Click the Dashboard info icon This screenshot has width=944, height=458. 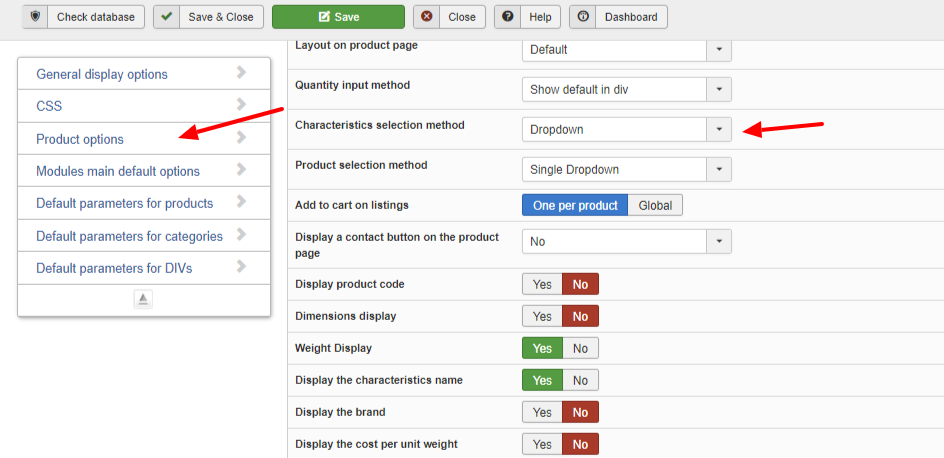[x=583, y=17]
